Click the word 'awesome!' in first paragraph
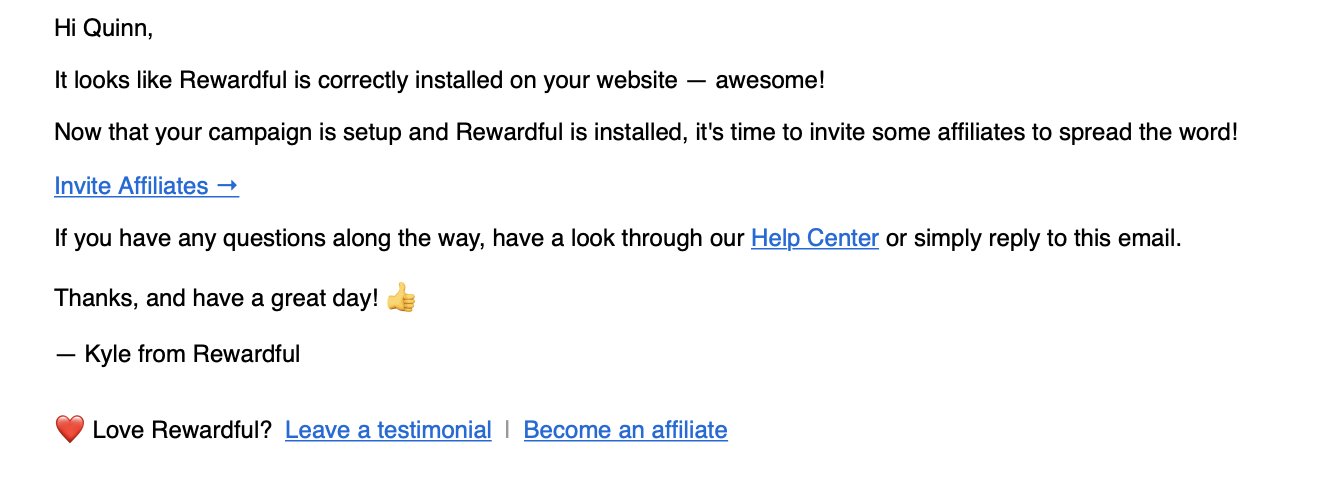Image resolution: width=1320 pixels, height=484 pixels. coord(770,80)
